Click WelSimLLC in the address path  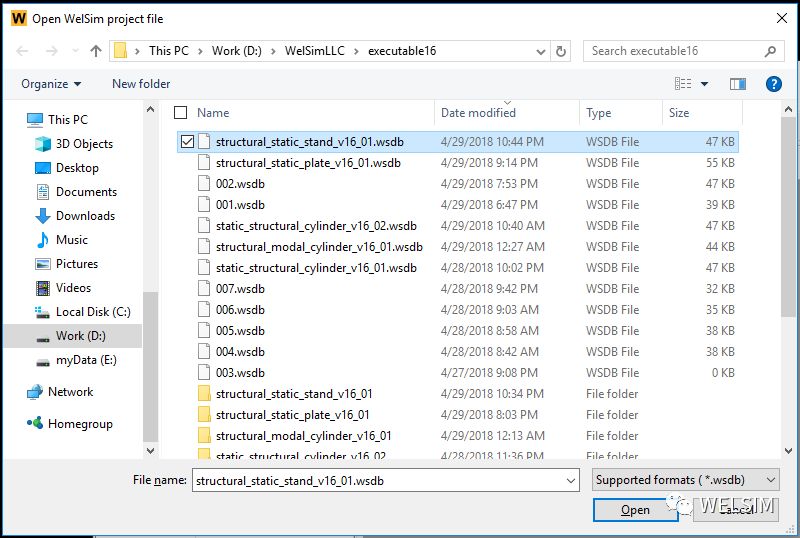pyautogui.click(x=314, y=51)
